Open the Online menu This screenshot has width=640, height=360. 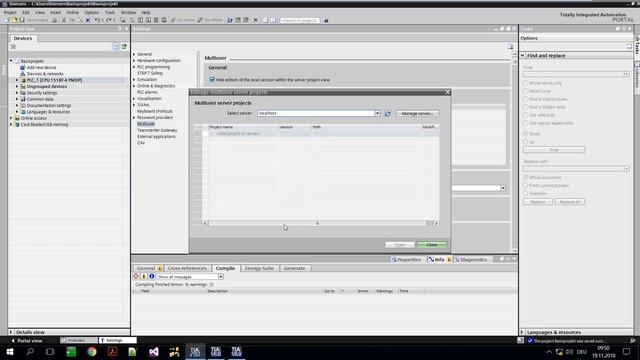point(72,12)
